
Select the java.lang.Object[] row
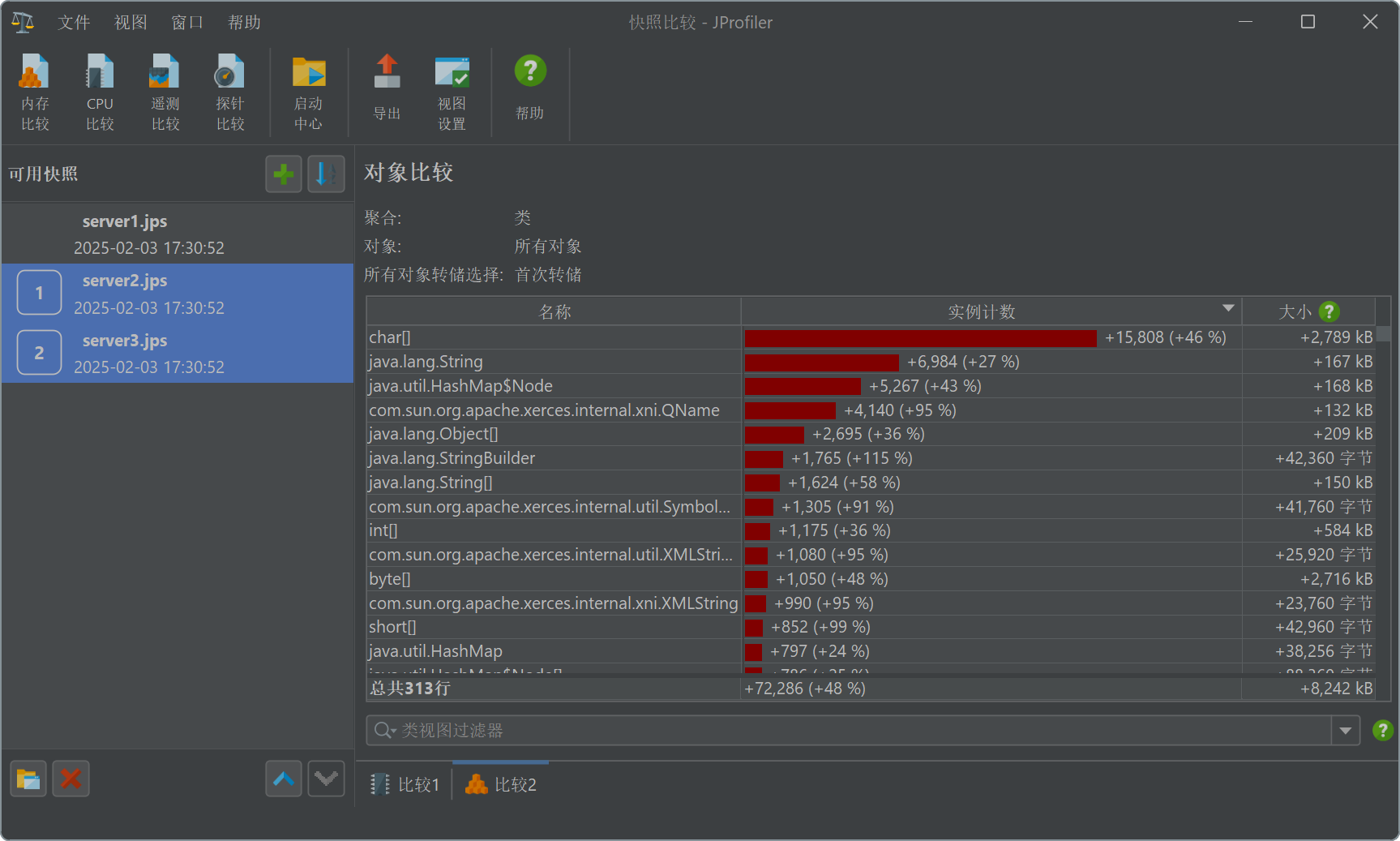point(871,434)
